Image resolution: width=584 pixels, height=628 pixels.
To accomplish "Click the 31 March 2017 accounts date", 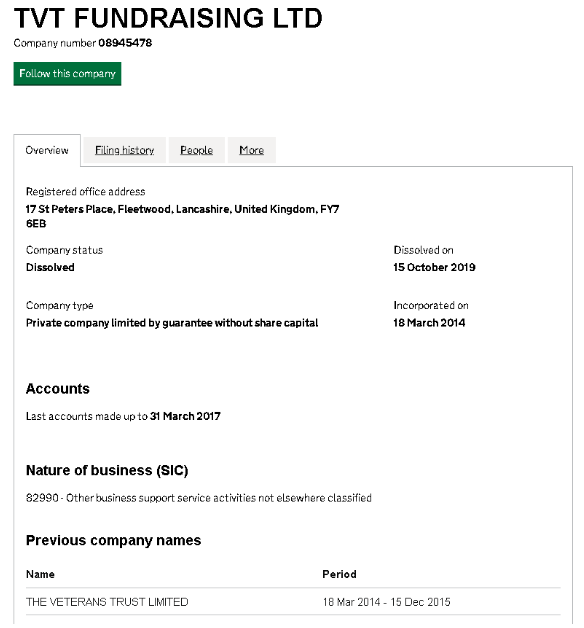I will (185, 417).
